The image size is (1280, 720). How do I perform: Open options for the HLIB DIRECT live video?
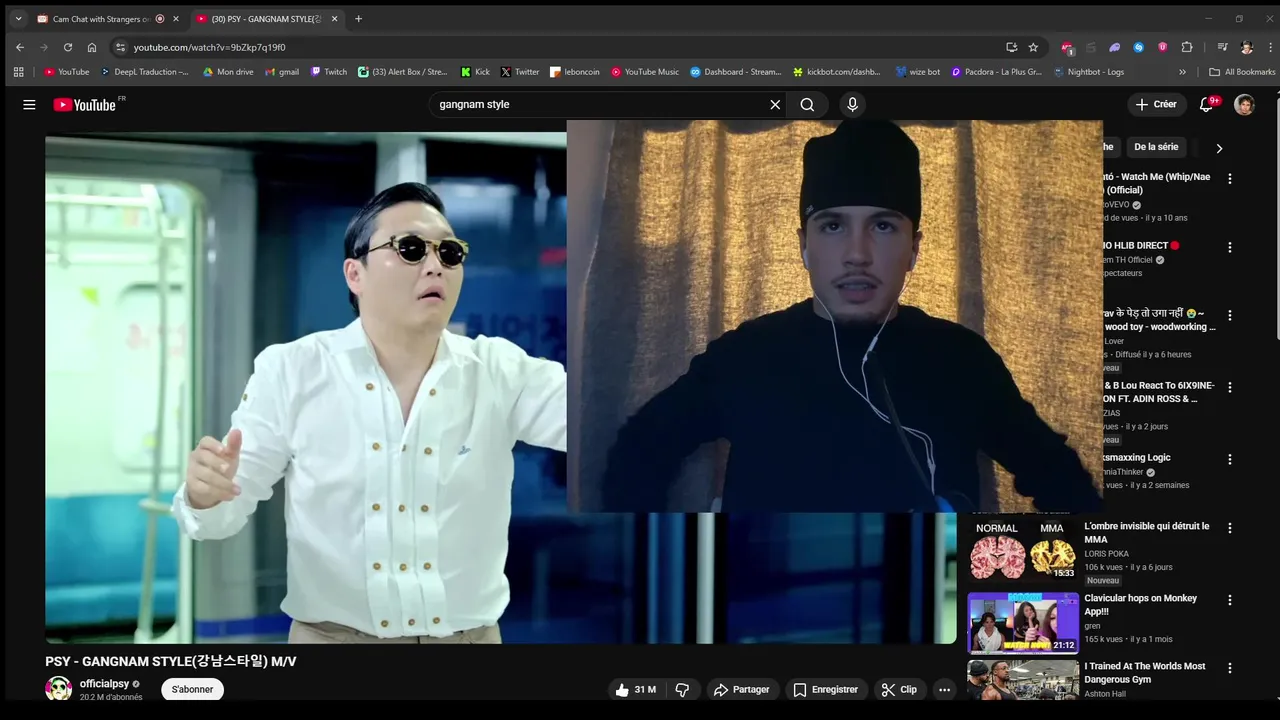click(1230, 247)
